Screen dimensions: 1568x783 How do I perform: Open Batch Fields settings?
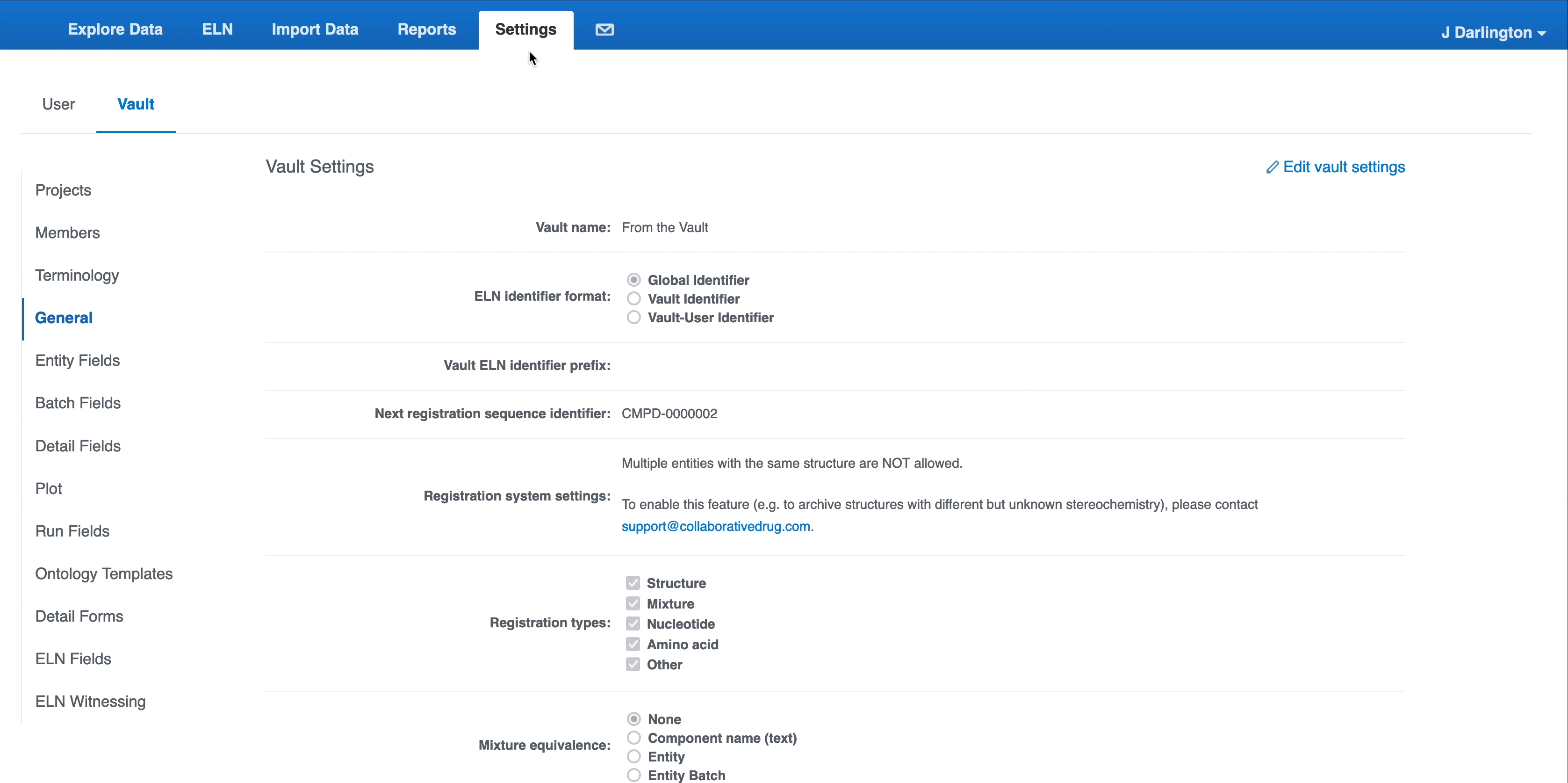coord(78,403)
